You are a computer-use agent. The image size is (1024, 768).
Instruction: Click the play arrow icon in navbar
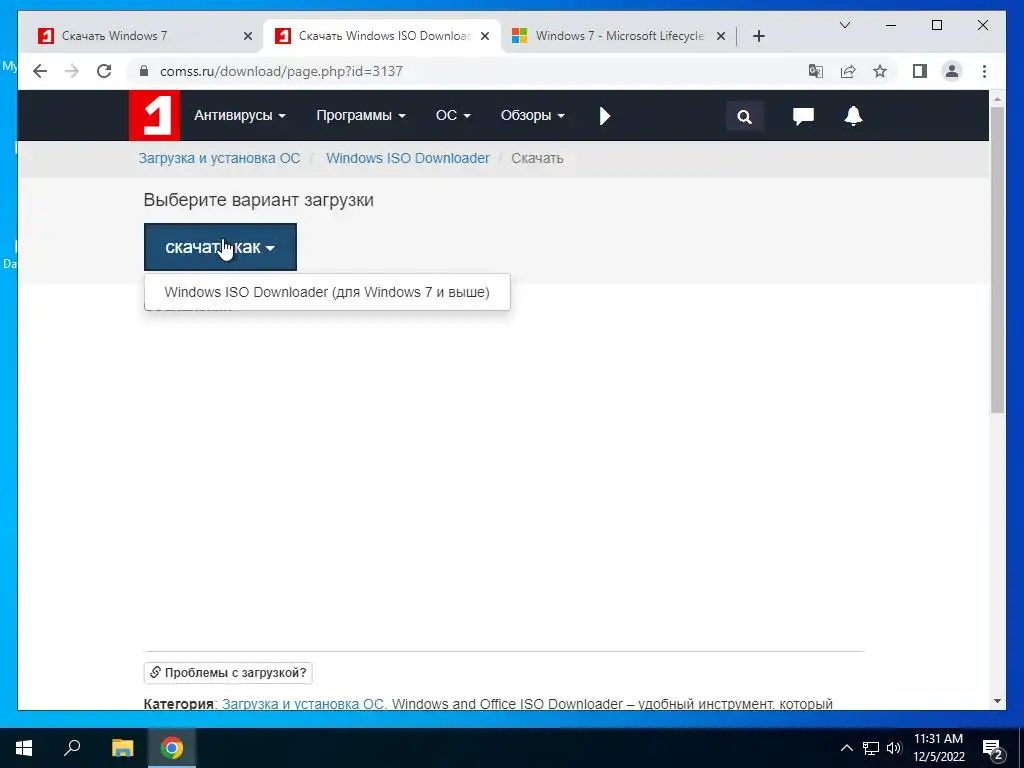point(605,116)
